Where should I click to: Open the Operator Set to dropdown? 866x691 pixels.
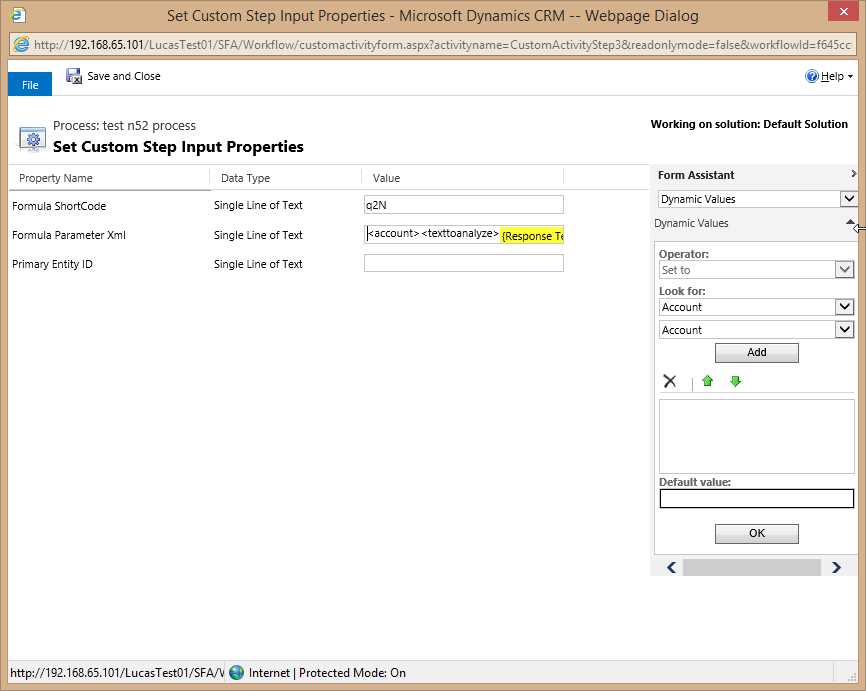844,270
